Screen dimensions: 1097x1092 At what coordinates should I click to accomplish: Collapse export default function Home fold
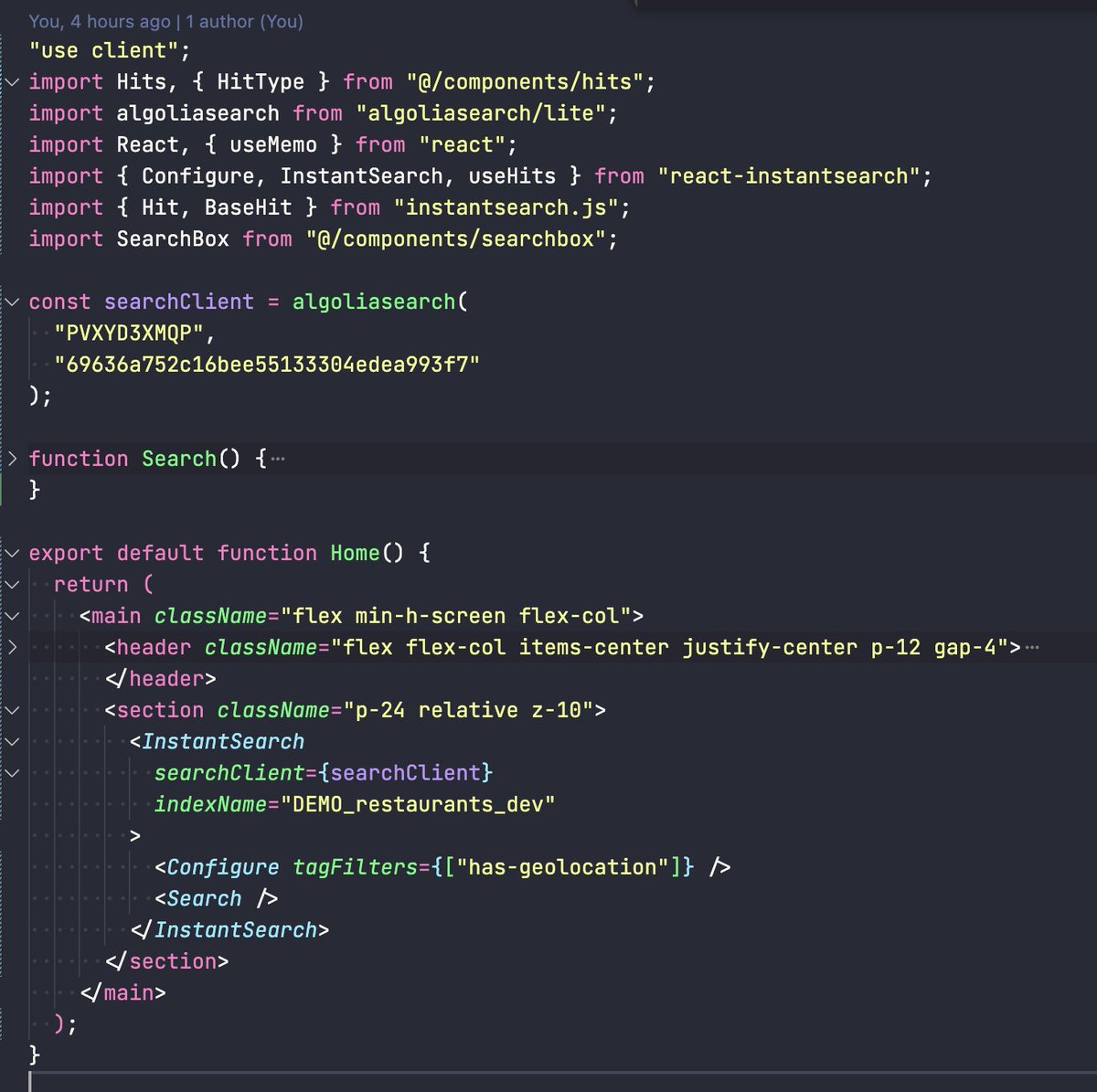11,553
